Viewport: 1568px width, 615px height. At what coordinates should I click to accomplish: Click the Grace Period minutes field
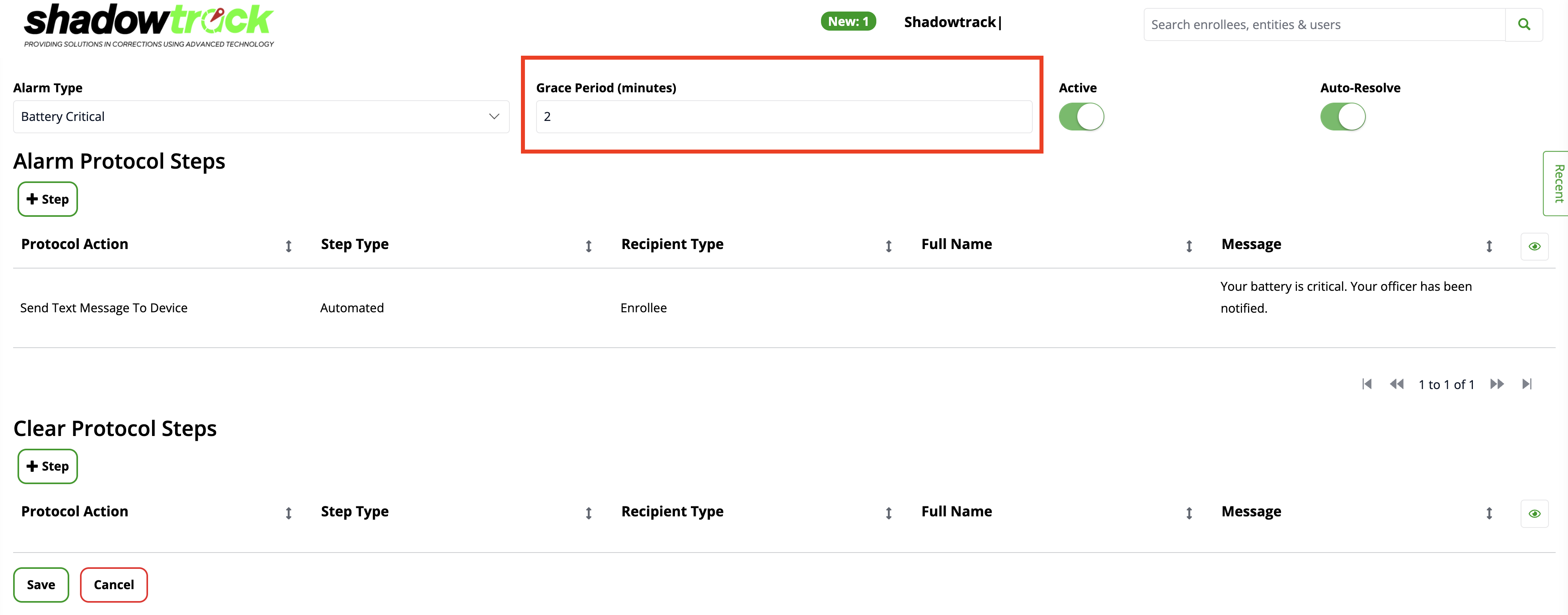[783, 117]
